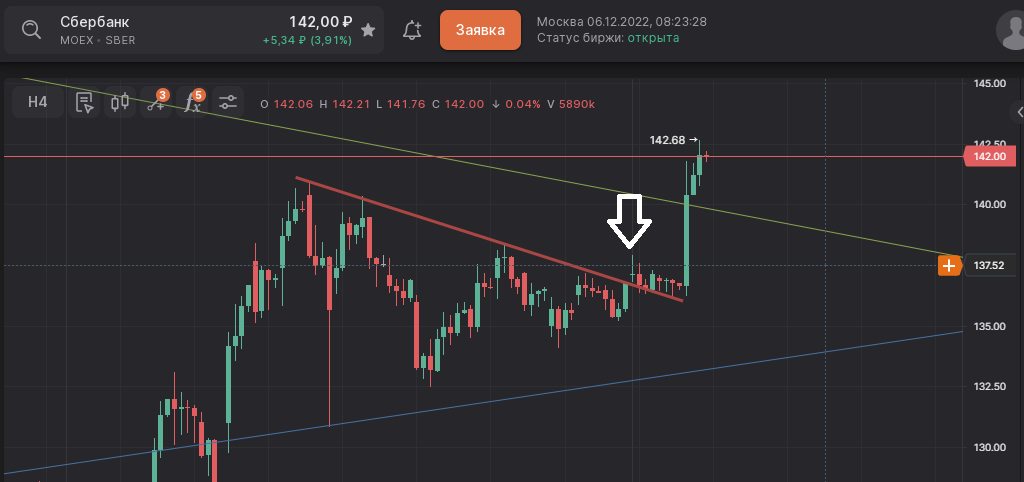Click the 142.68 high price marker
This screenshot has height=482, width=1024.
coord(669,140)
